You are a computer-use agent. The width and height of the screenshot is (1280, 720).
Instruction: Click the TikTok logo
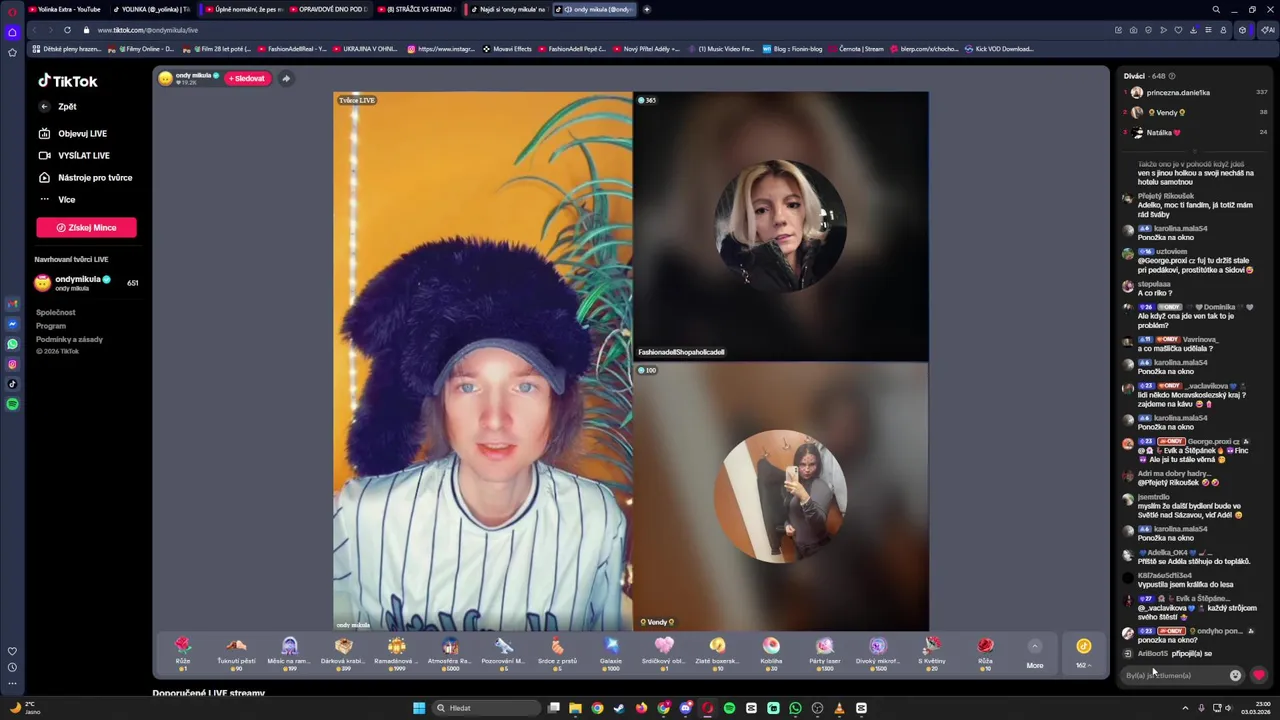(67, 81)
